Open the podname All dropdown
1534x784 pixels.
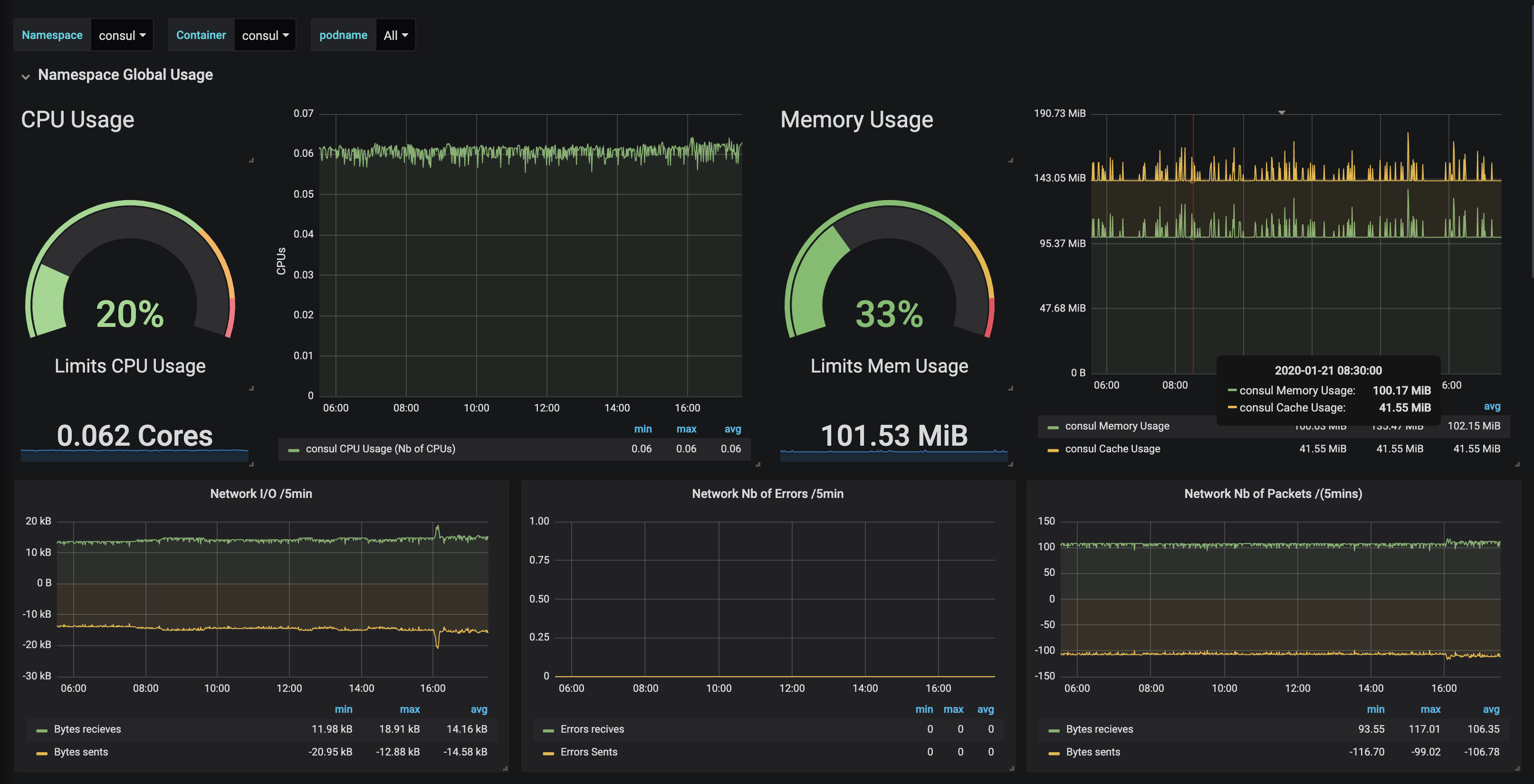395,35
